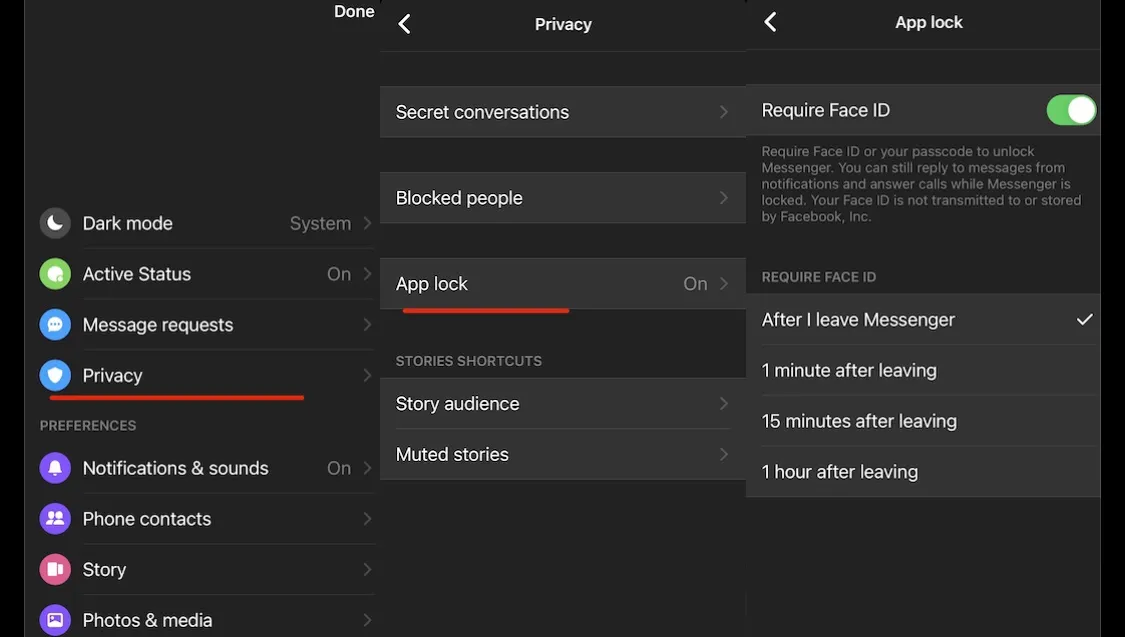This screenshot has width=1125, height=637.
Task: Open Notifications & sounds settings
Action: click(207, 468)
